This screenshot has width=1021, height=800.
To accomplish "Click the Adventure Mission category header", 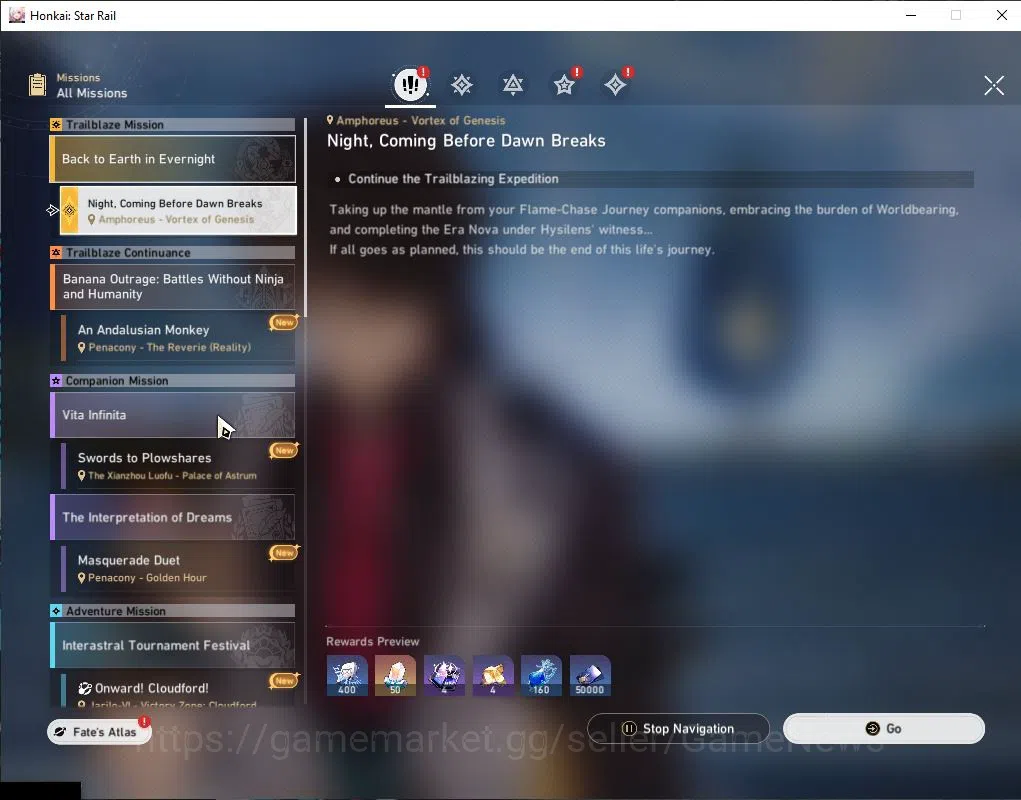I will 173,611.
